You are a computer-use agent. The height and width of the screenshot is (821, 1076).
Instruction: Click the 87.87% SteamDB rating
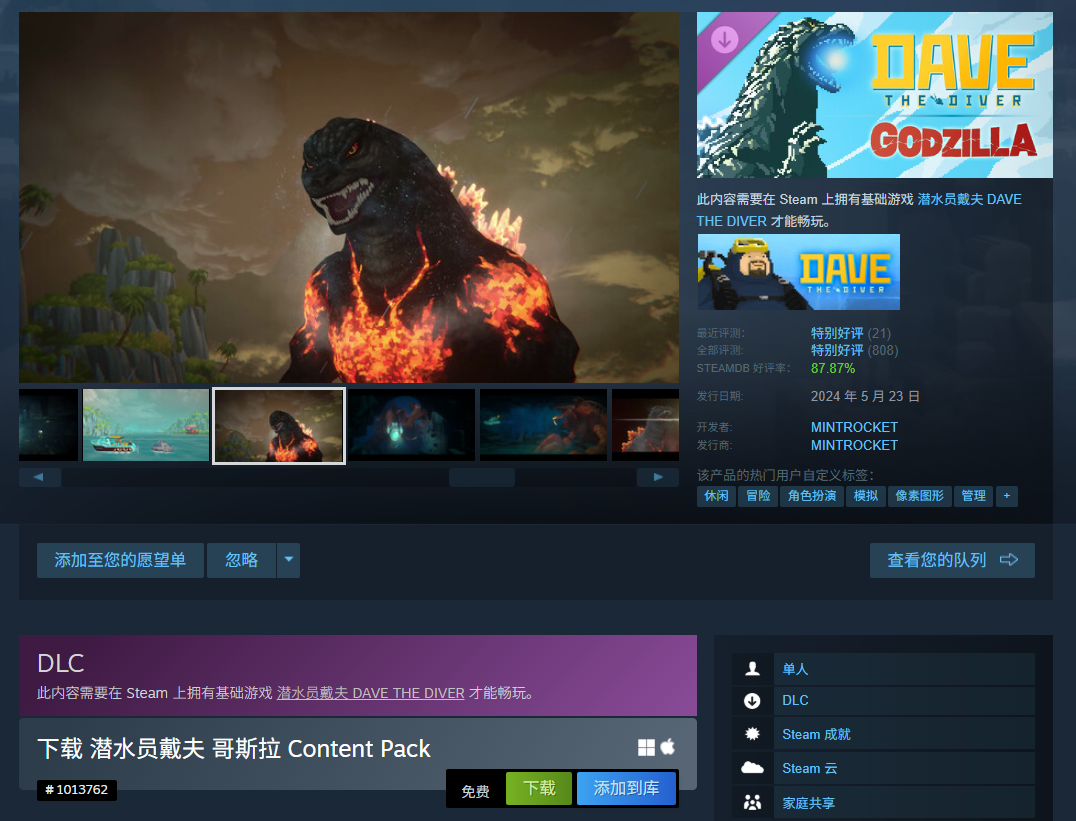coord(832,369)
